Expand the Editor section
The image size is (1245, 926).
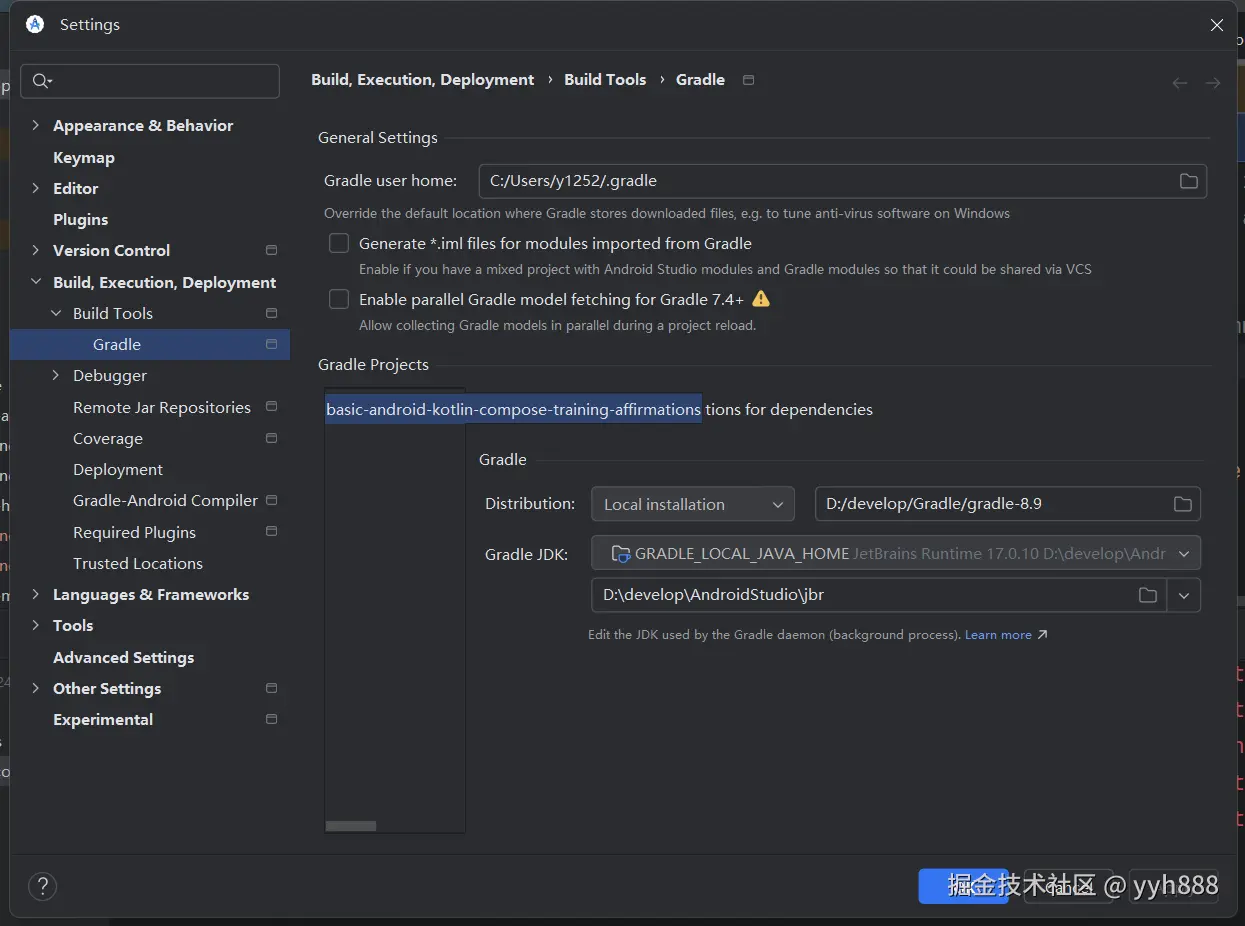(x=36, y=188)
